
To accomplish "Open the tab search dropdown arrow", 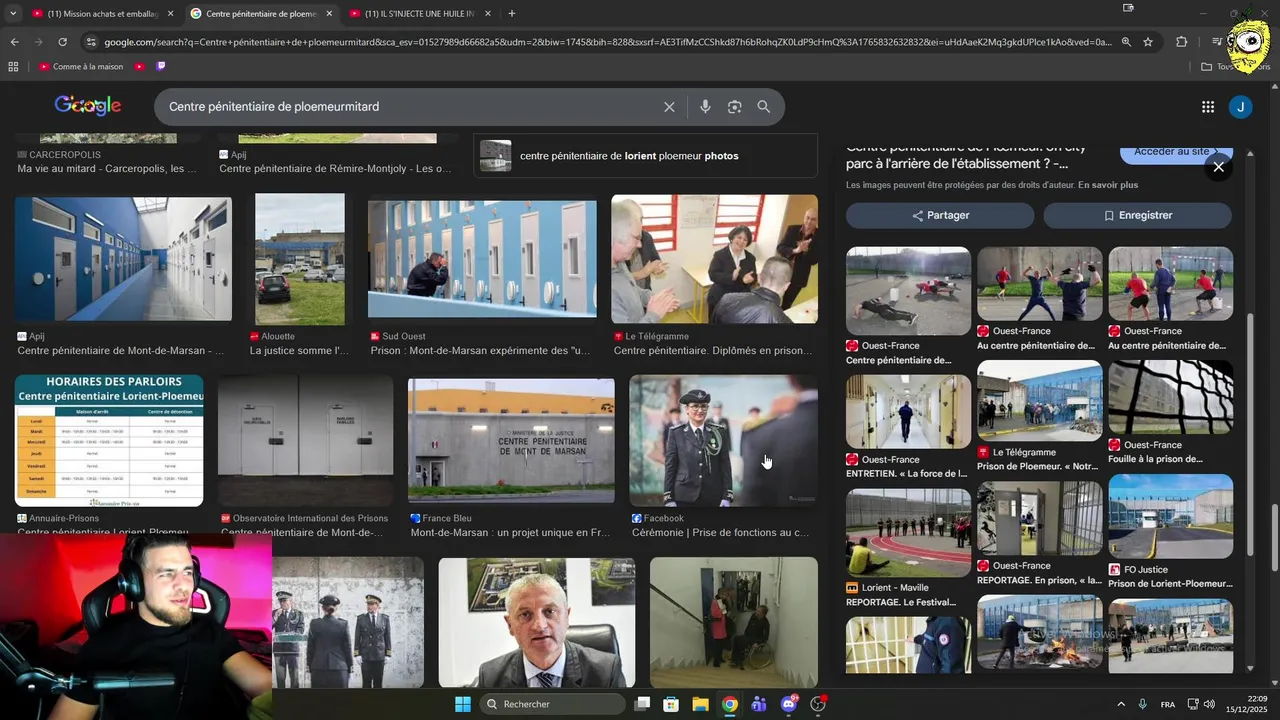I will pyautogui.click(x=13, y=14).
